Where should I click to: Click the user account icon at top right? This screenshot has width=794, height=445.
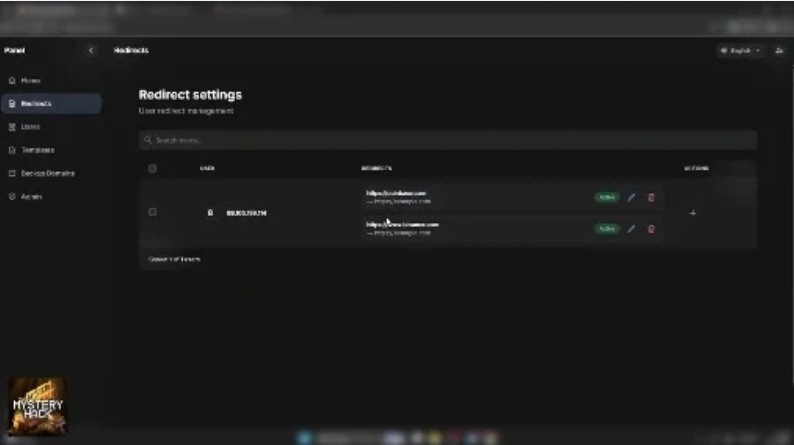779,51
